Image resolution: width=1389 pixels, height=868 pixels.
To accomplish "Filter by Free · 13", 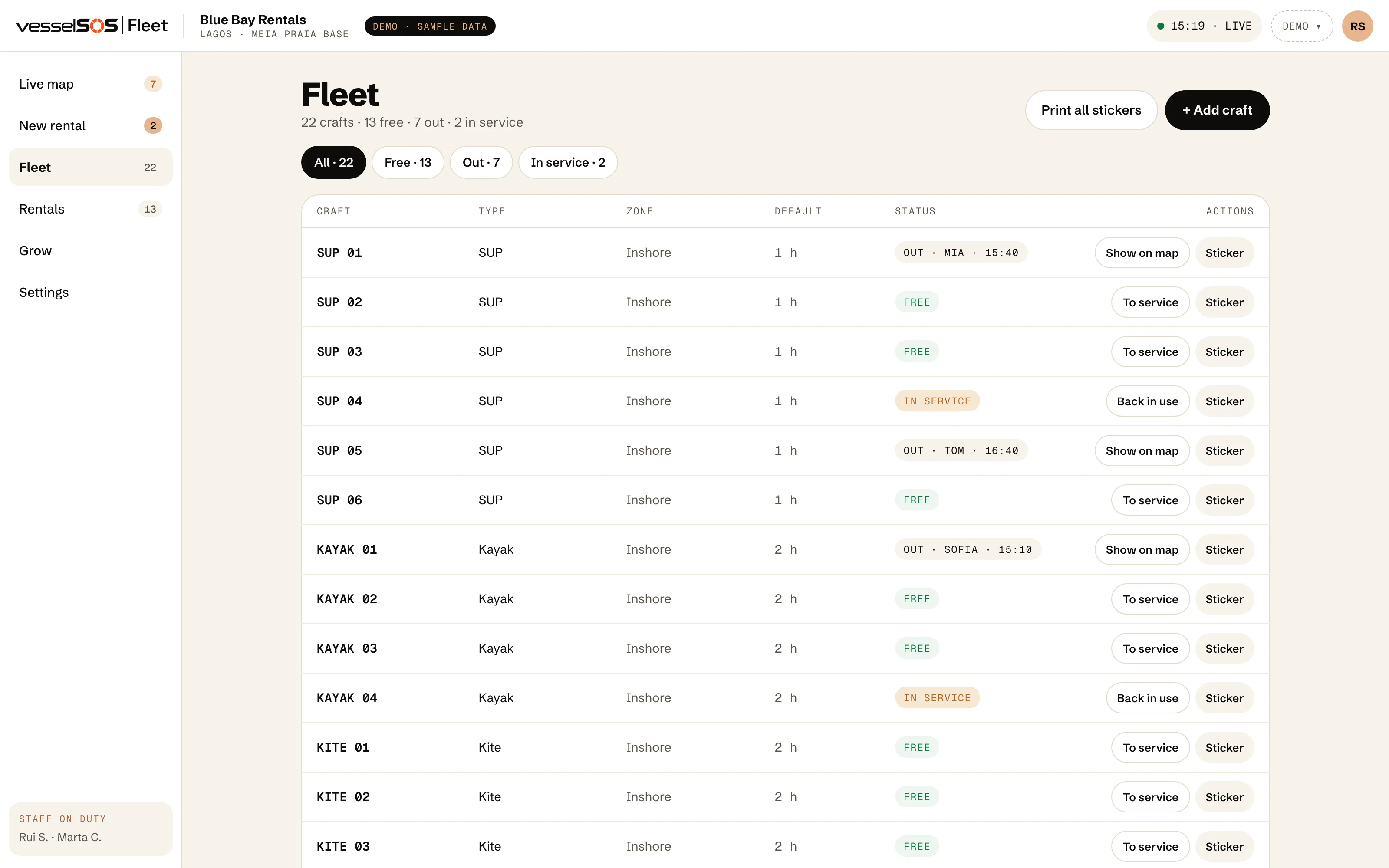I will 408,162.
